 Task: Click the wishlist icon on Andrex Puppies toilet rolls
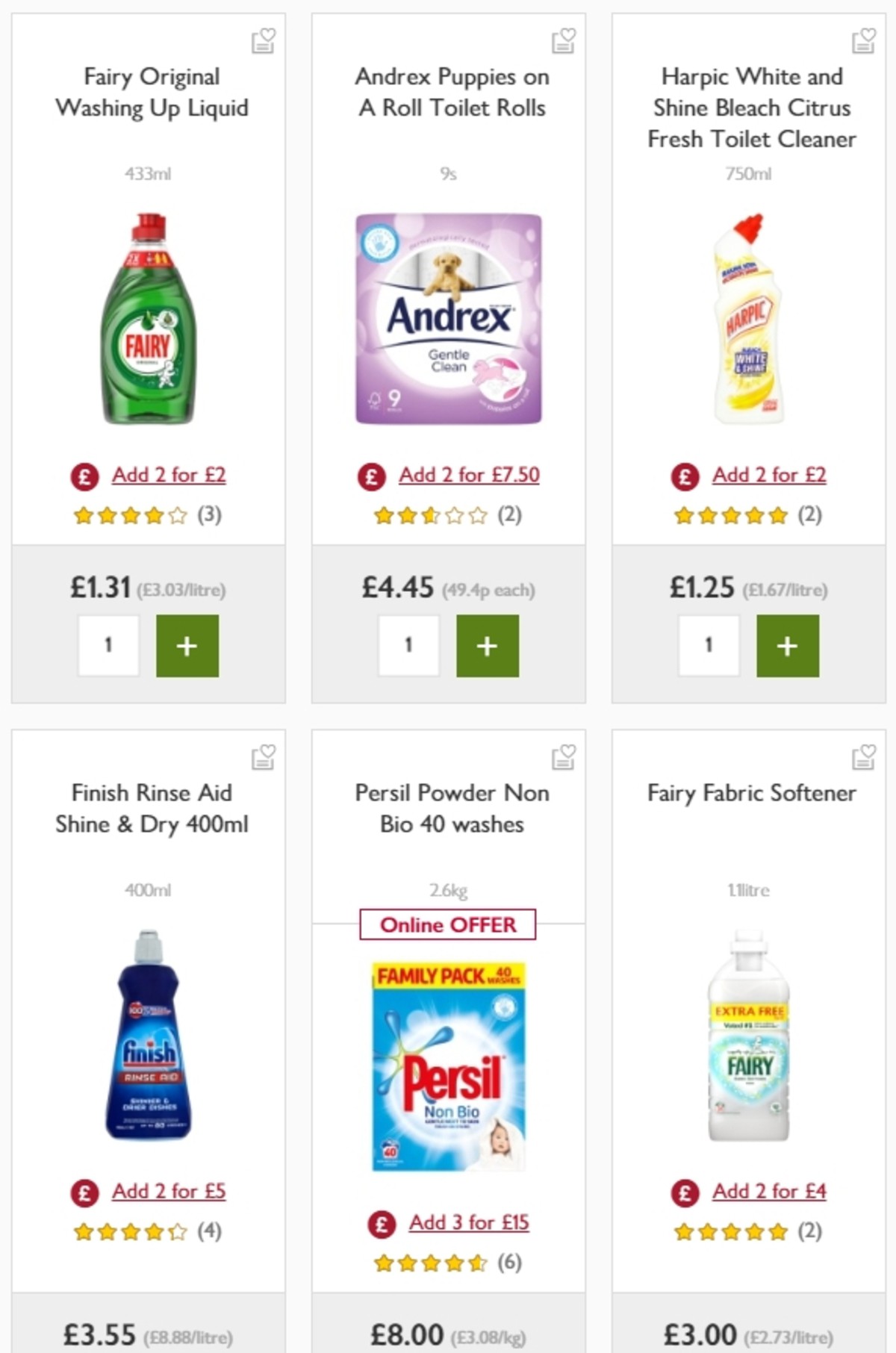point(564,41)
